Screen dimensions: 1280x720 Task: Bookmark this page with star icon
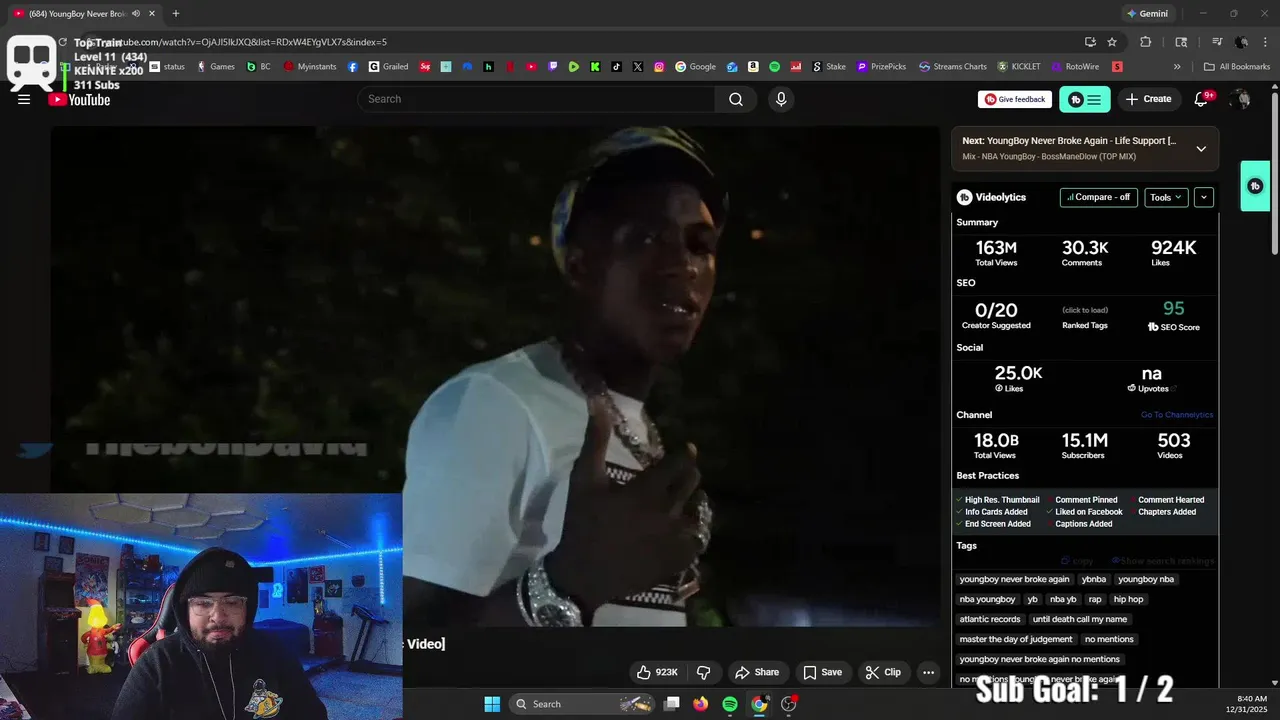[x=1112, y=42]
